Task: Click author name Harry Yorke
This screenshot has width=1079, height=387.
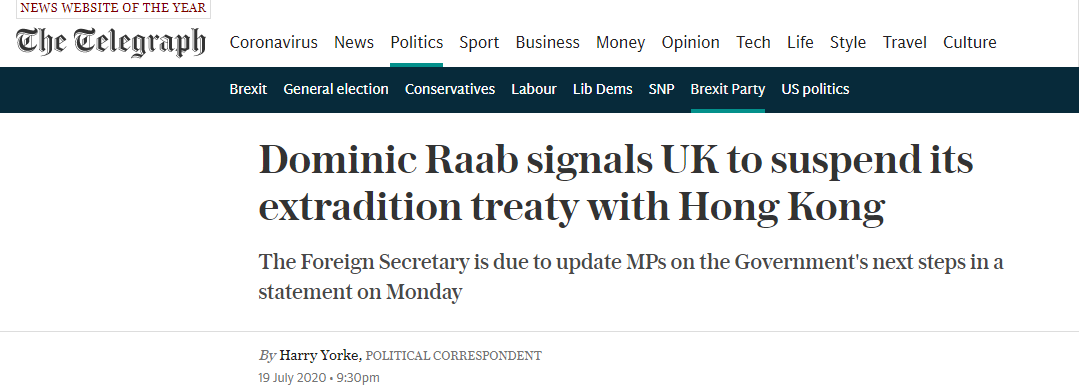Action: 319,356
